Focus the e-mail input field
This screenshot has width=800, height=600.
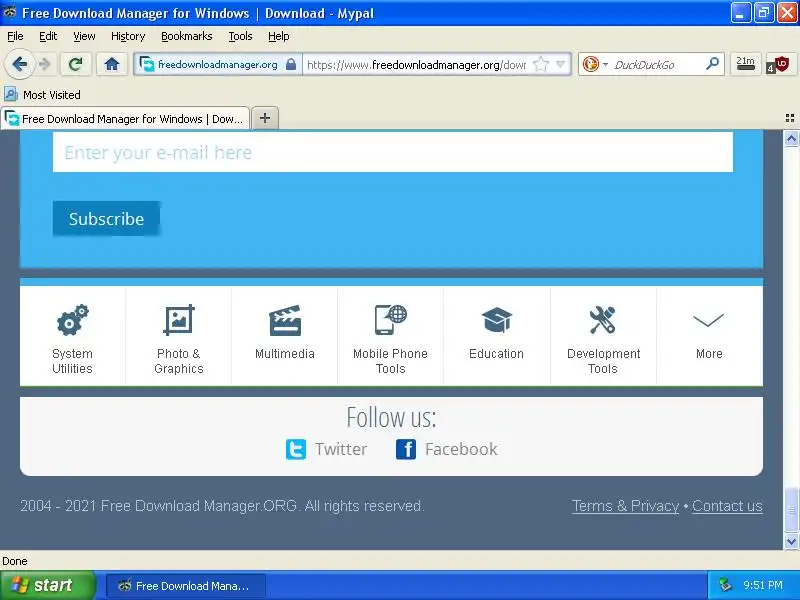click(393, 152)
